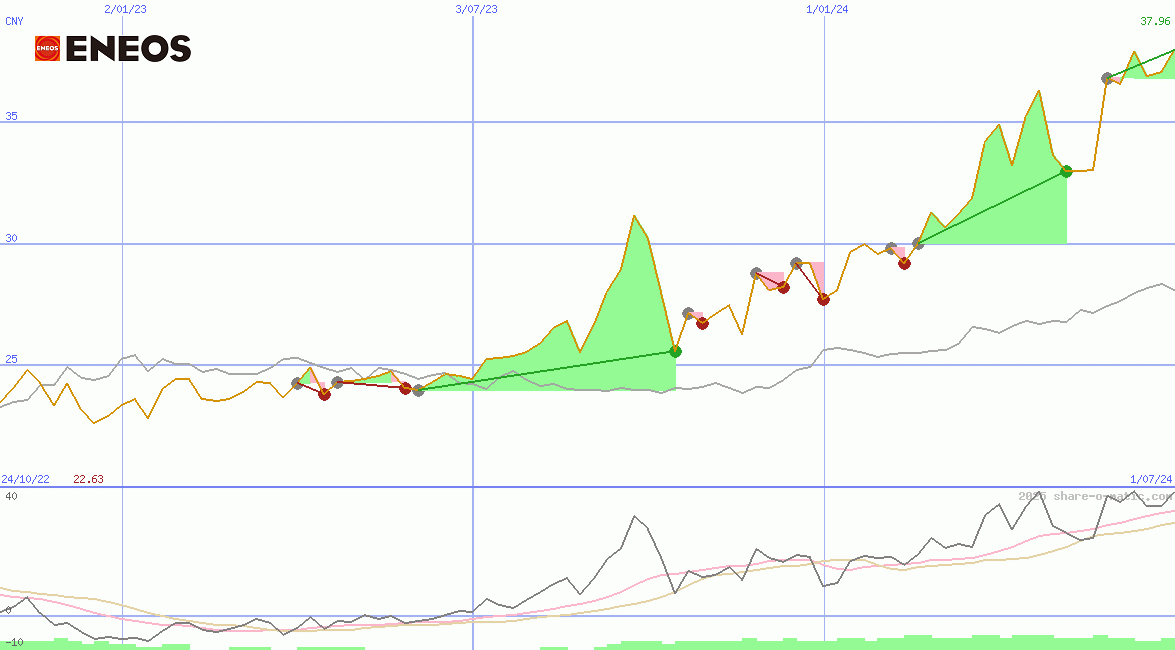1175x650 pixels.
Task: Click the share-o-matic.com watermark link
Action: (1096, 496)
